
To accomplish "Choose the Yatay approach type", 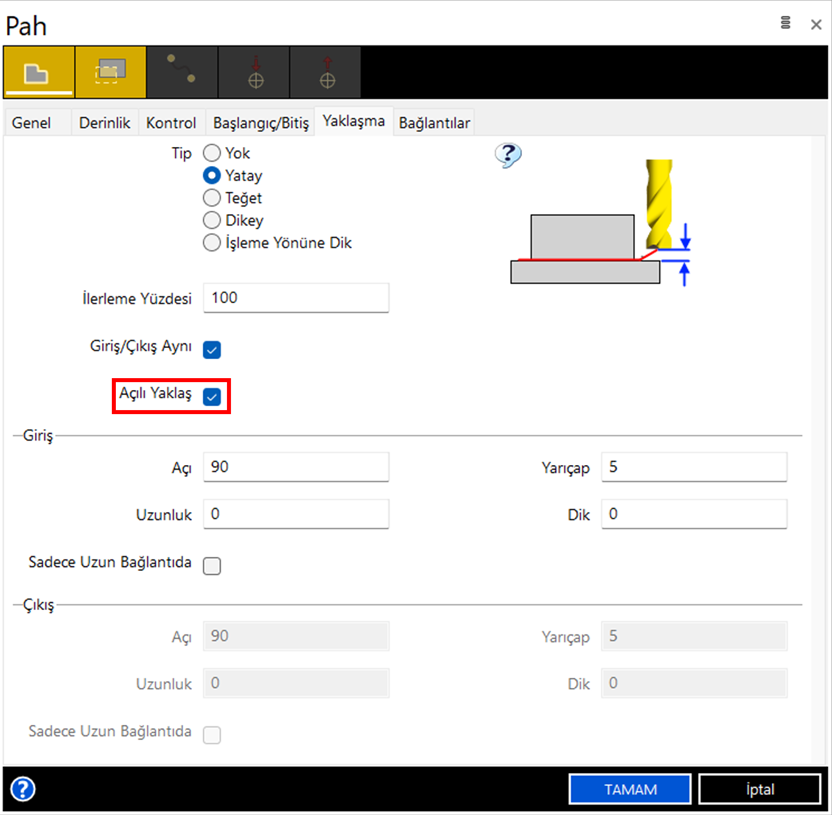I will (x=212, y=175).
